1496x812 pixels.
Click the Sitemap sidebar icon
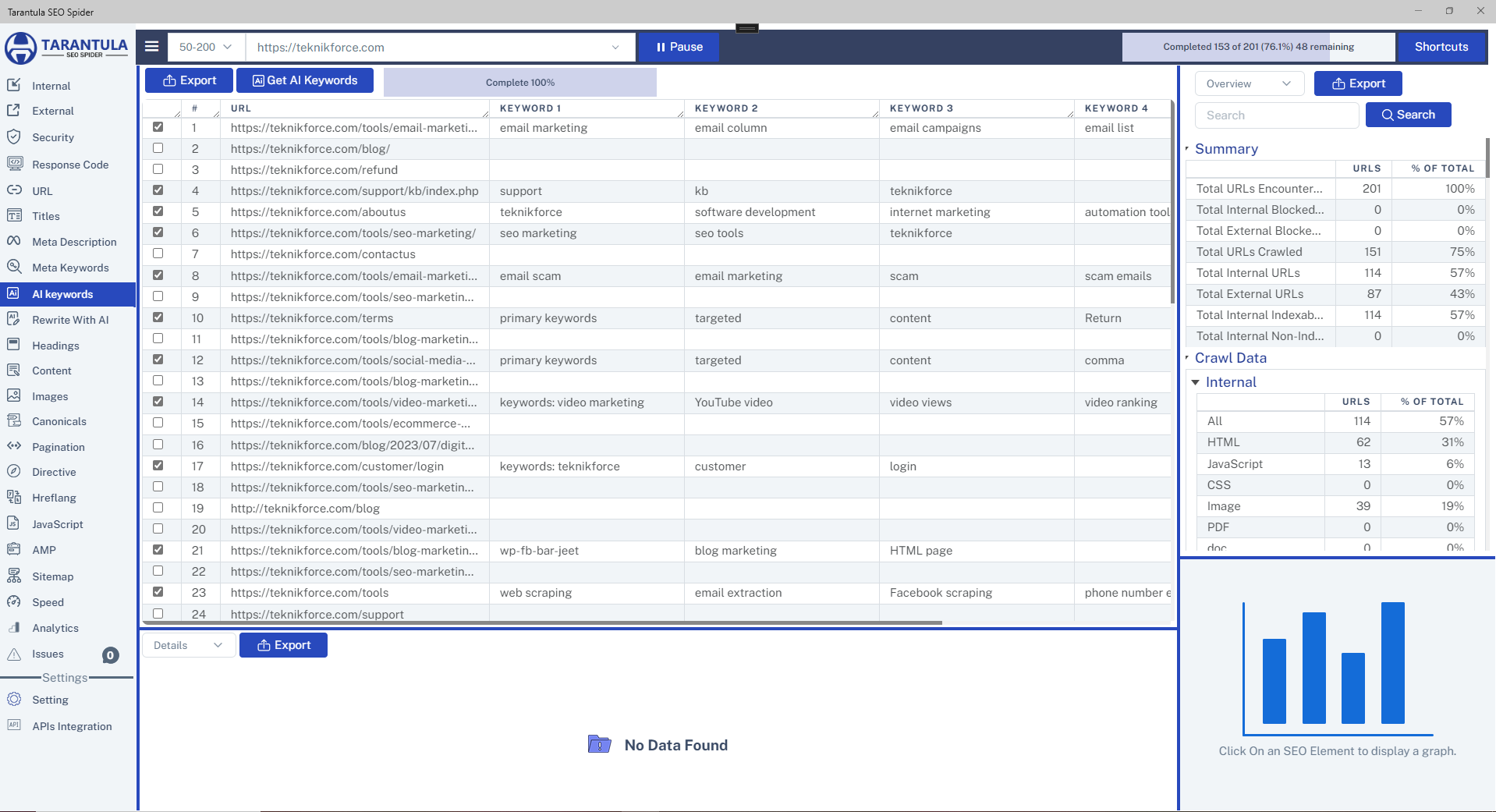(13, 576)
